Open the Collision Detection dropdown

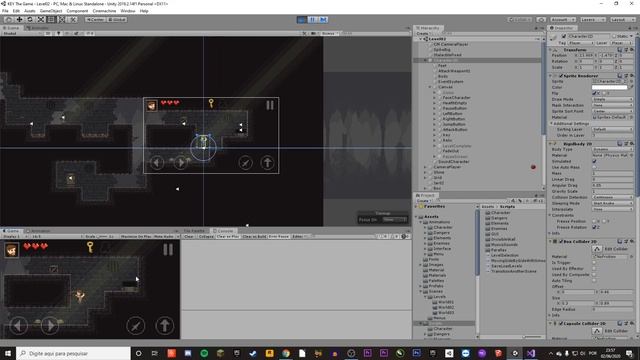tap(612, 197)
